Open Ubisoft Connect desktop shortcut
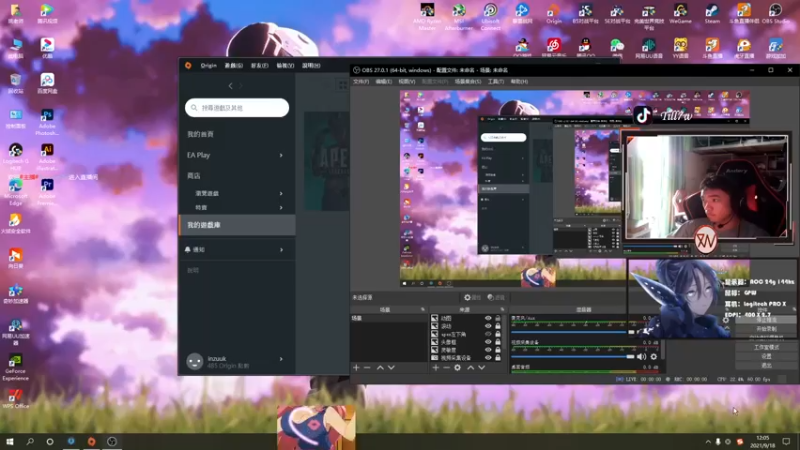Screen dimensions: 800x450 point(490,16)
